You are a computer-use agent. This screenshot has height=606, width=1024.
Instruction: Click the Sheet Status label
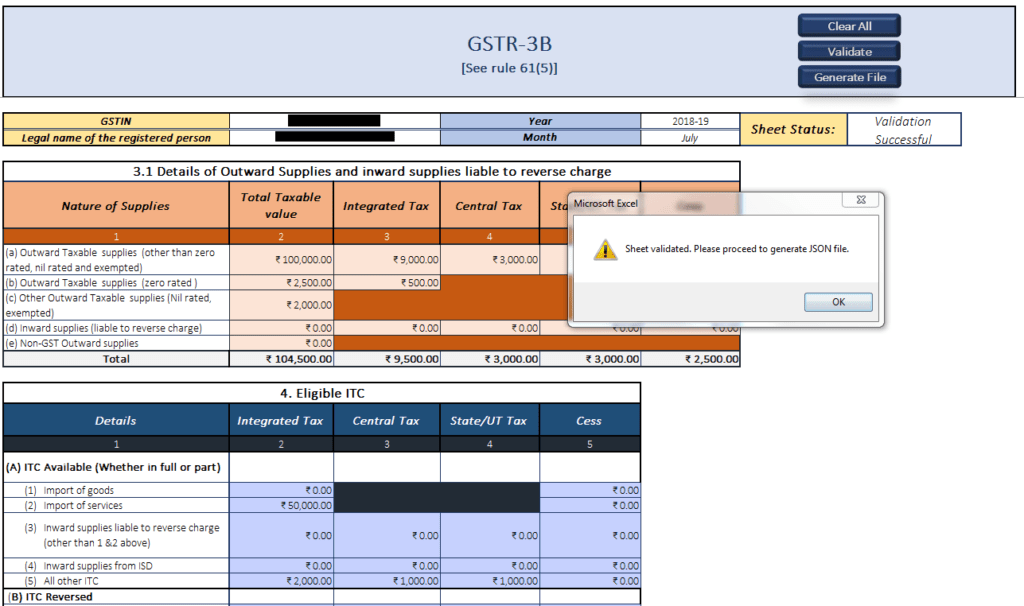pos(793,129)
